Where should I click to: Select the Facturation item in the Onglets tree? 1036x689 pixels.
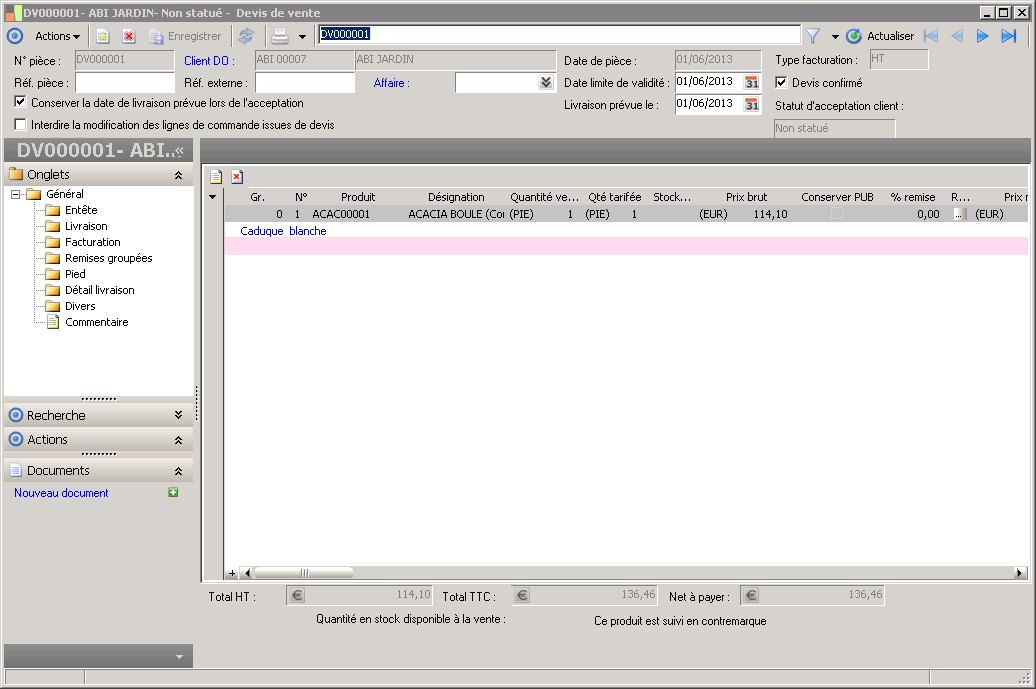(x=92, y=242)
